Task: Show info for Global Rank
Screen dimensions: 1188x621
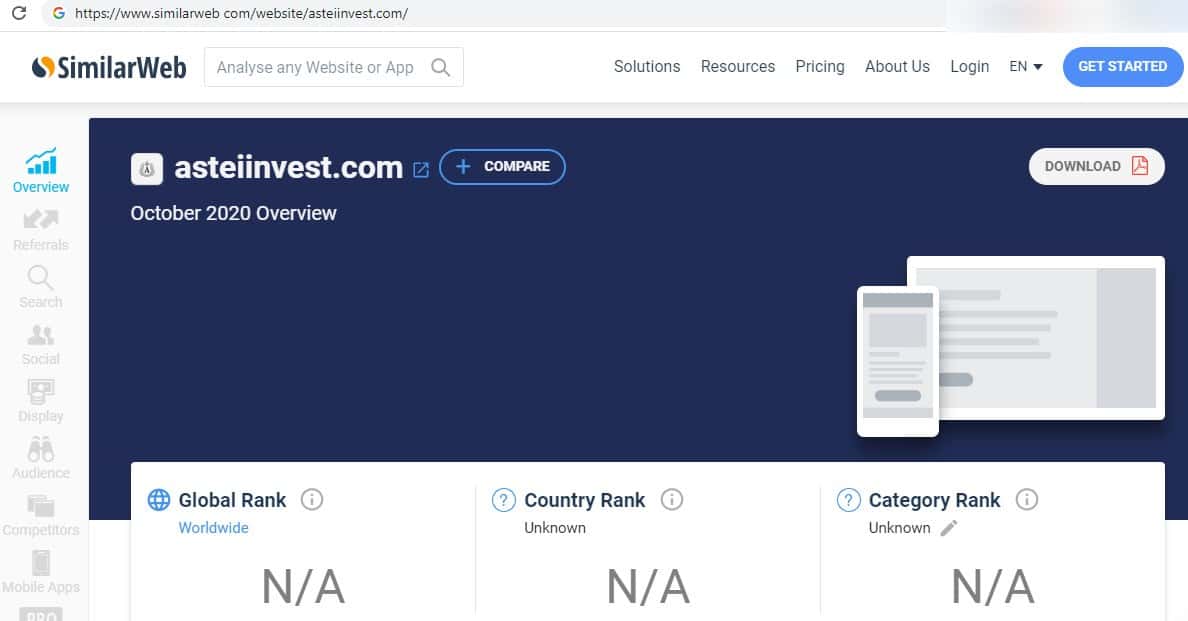Action: [x=311, y=500]
